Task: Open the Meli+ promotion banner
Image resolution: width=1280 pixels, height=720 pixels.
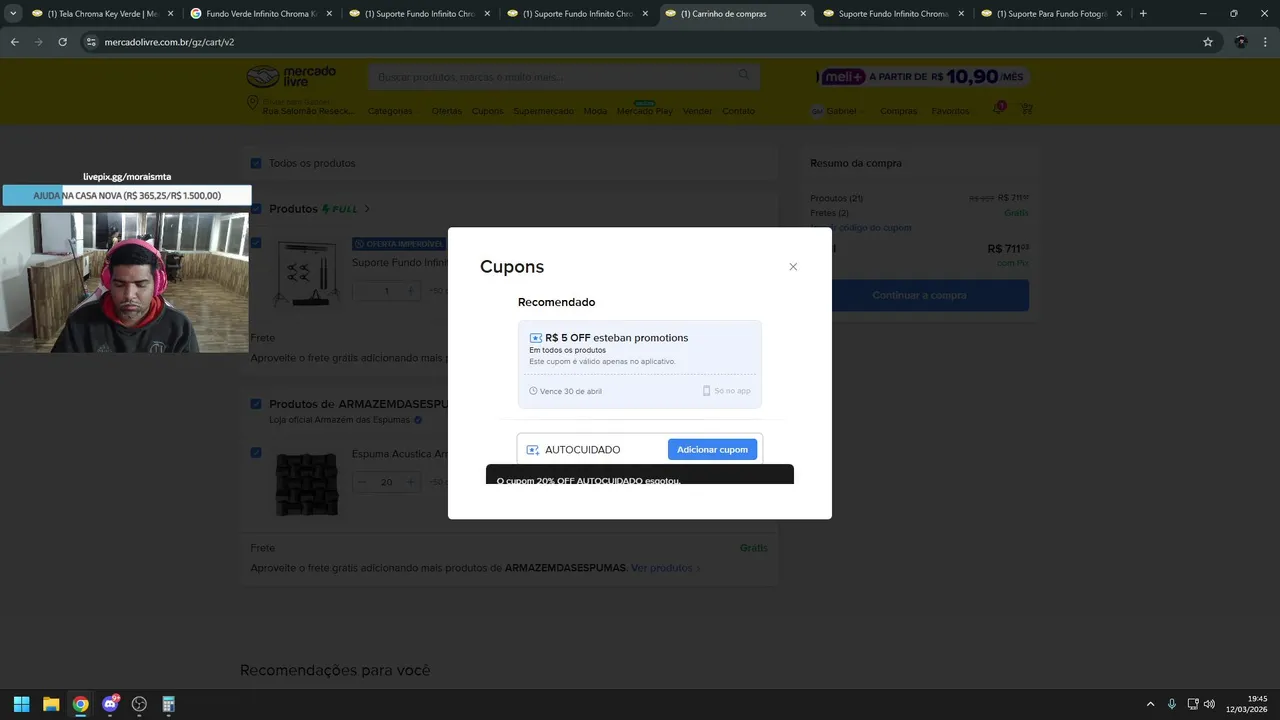Action: point(924,77)
